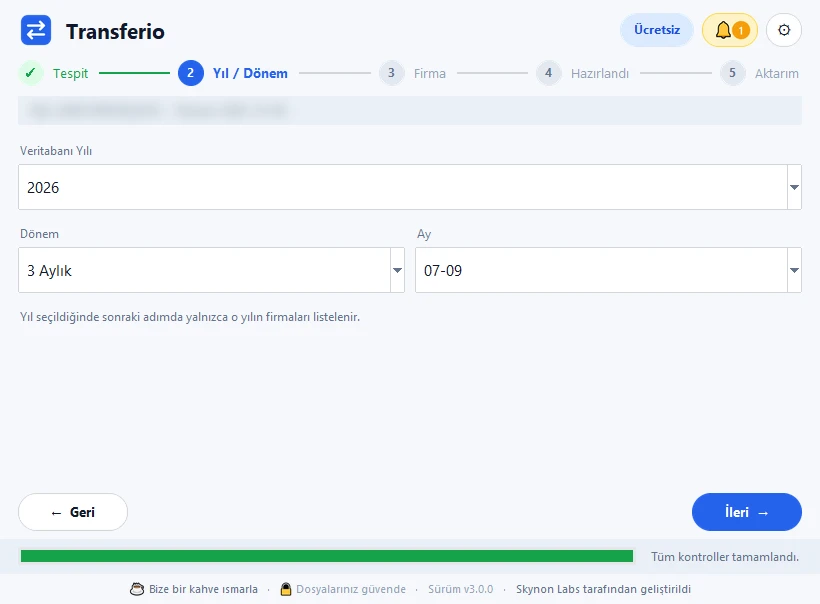Select the step 2 number circle
This screenshot has height=604, width=820.
(x=191, y=73)
